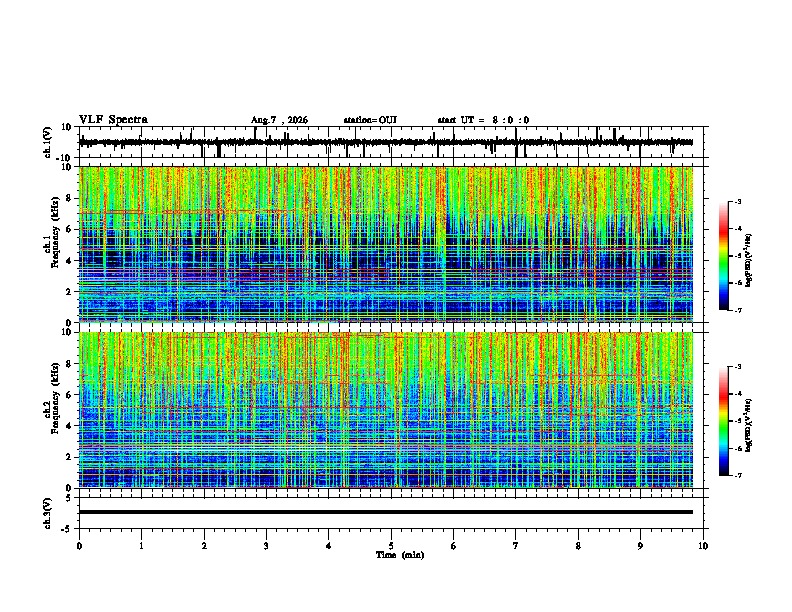
Task: Select the ch.2 colorbar log(PSD) label
Action: (748, 425)
